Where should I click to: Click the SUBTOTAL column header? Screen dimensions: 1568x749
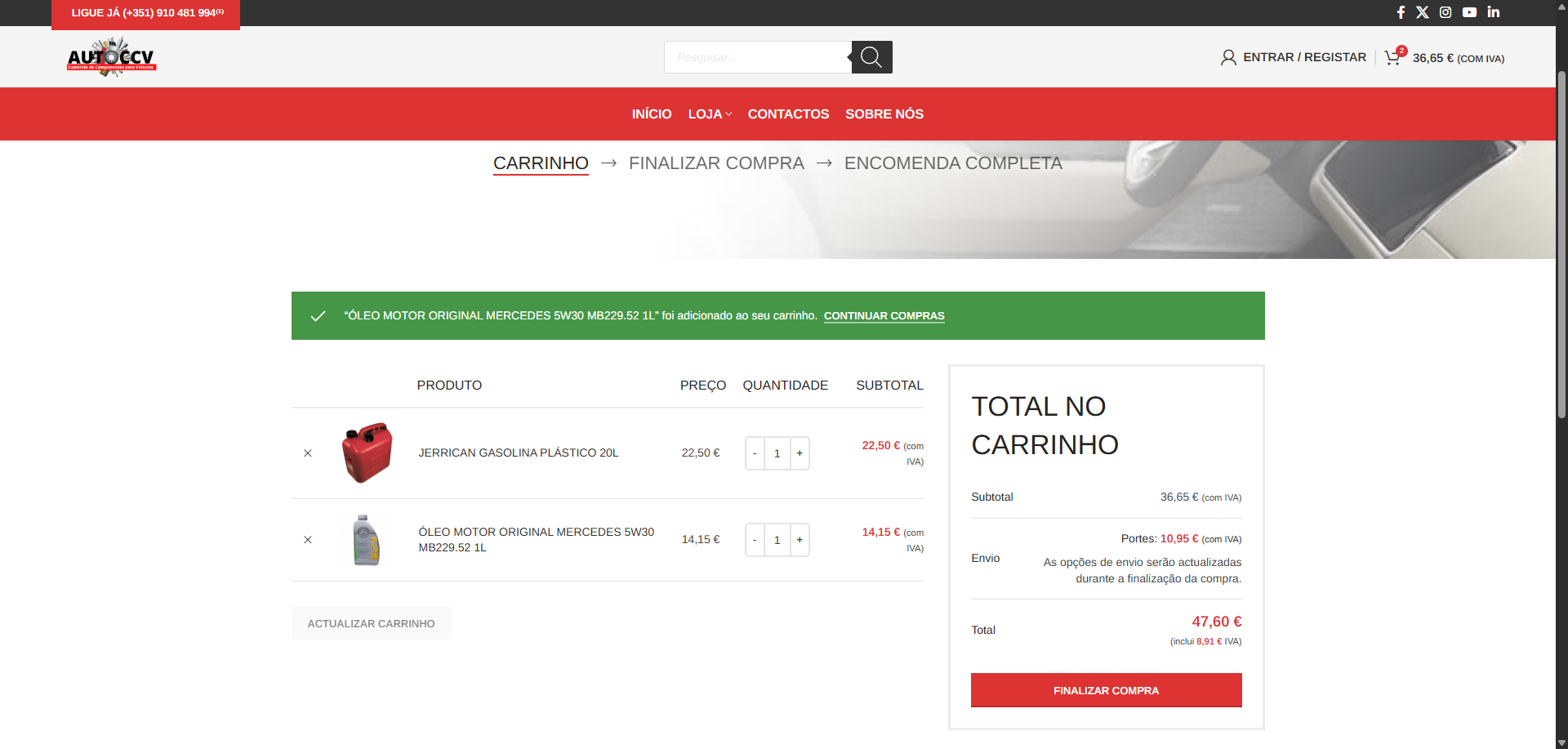(890, 386)
